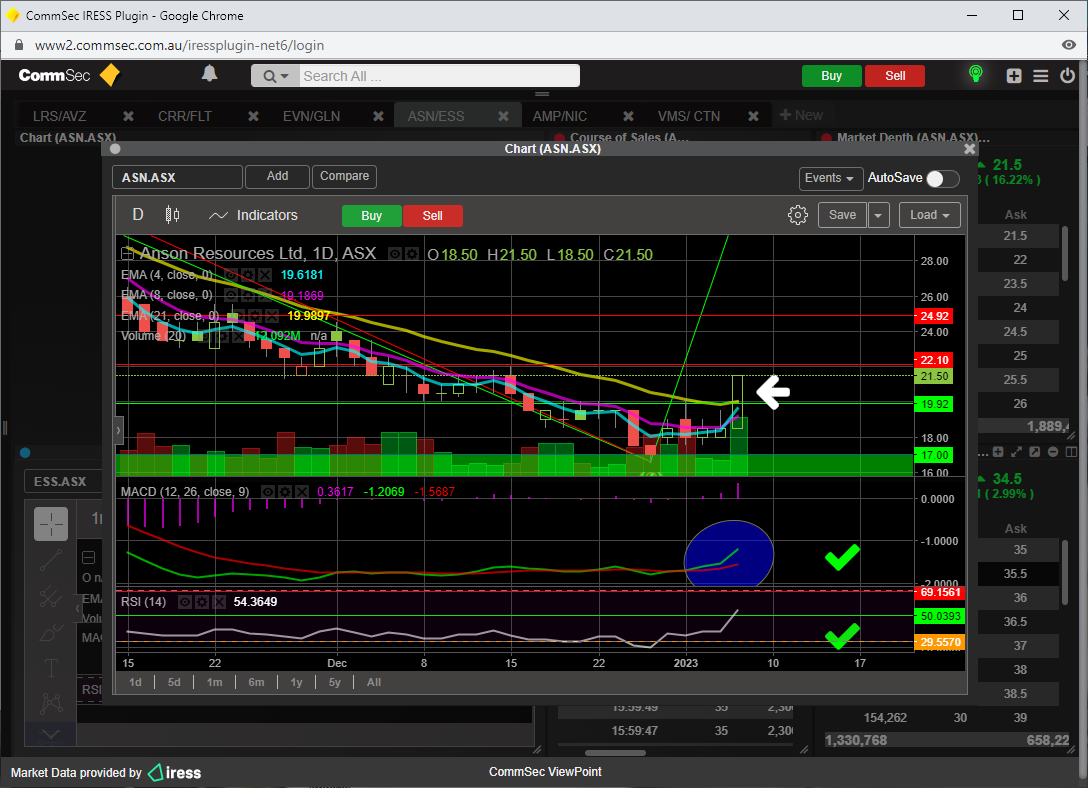Open settings gear for RSI (14)
1088x788 pixels.
coord(202,602)
